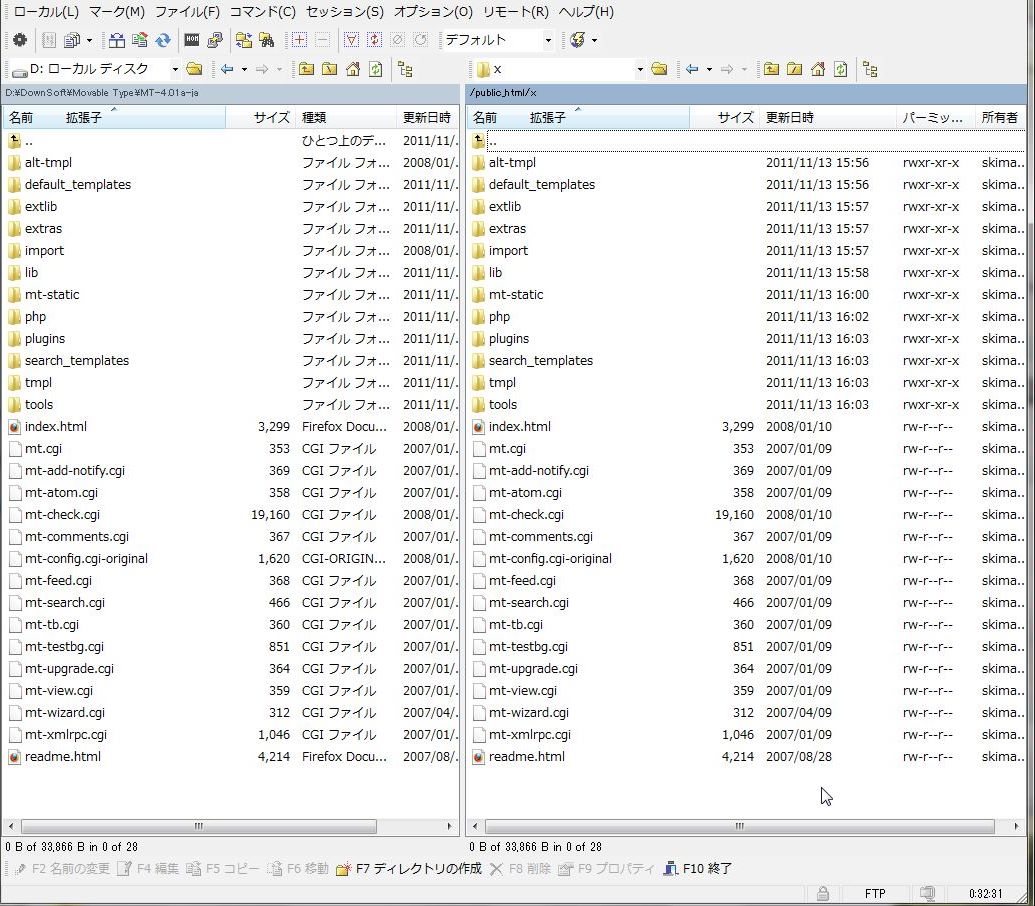
Task: Expand the デフォルト transfer settings dropdown
Action: click(548, 40)
